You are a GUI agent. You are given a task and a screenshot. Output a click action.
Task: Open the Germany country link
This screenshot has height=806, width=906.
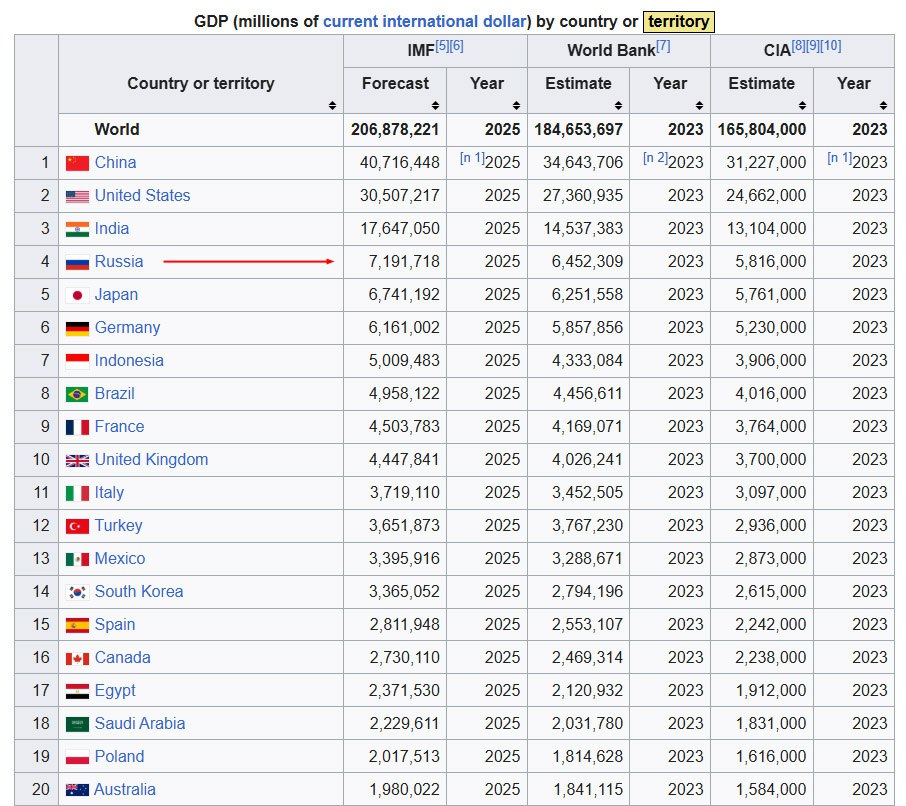127,328
